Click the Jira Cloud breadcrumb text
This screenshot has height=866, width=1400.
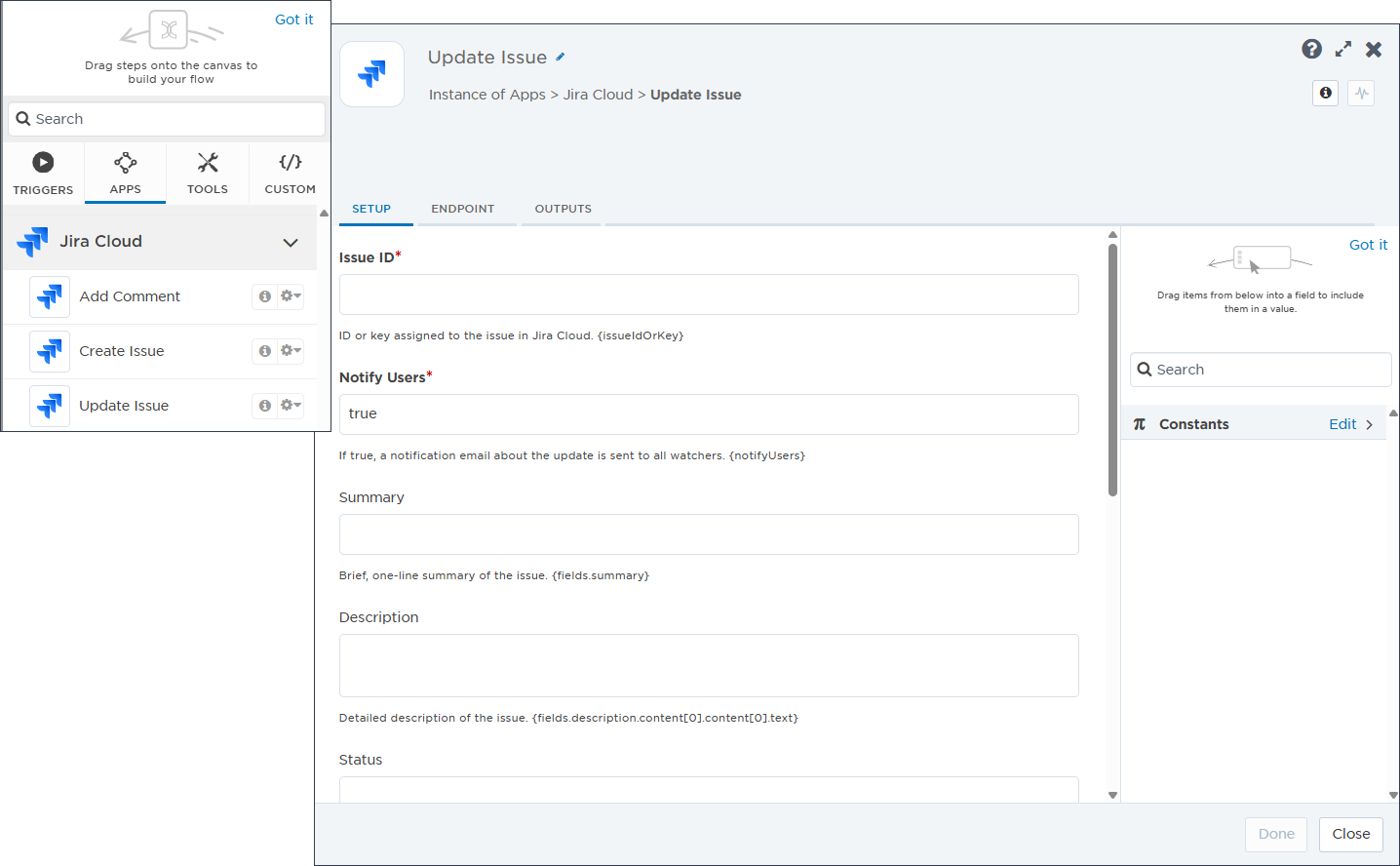point(598,95)
